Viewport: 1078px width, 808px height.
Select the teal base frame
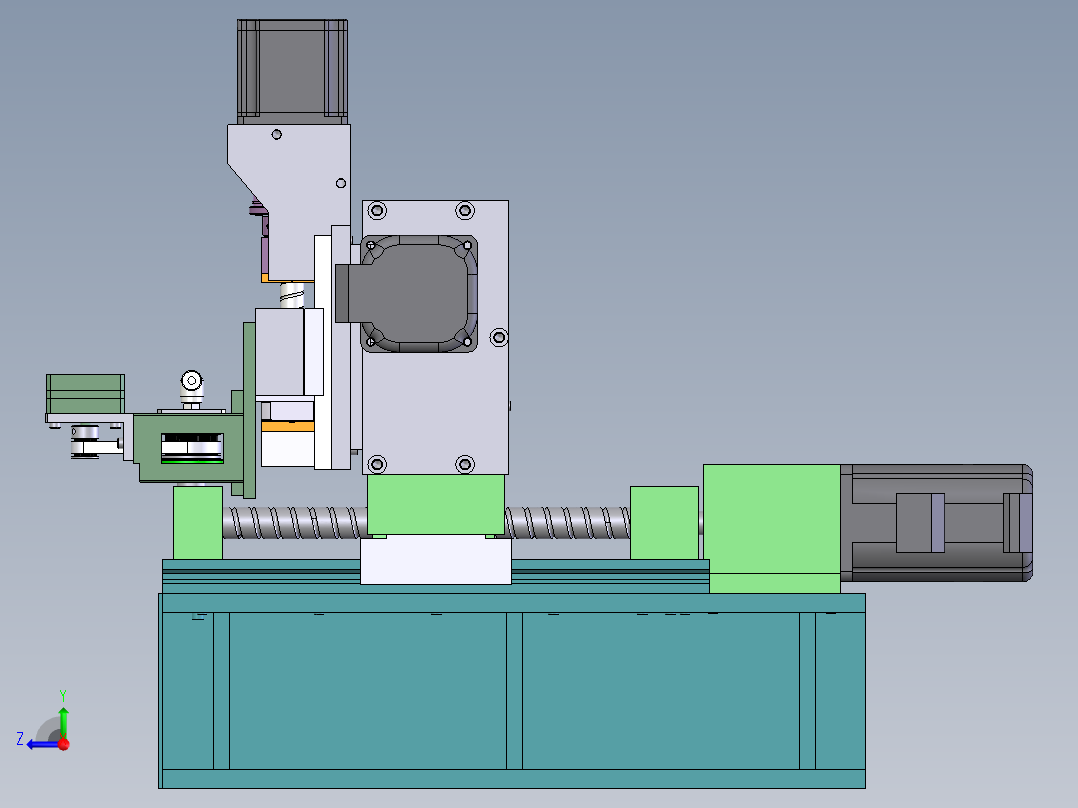[512, 690]
